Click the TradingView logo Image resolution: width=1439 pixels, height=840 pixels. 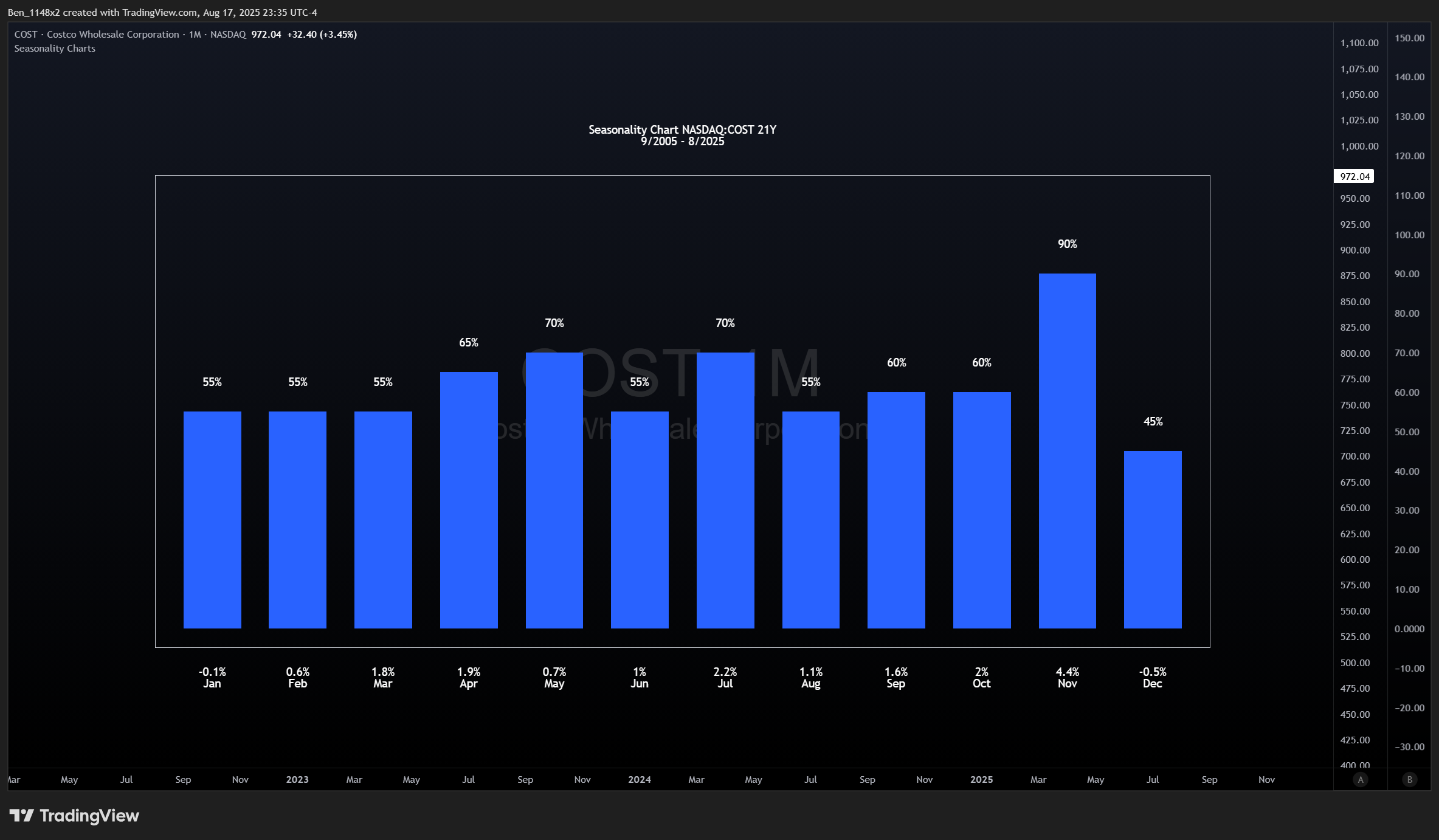(x=74, y=816)
